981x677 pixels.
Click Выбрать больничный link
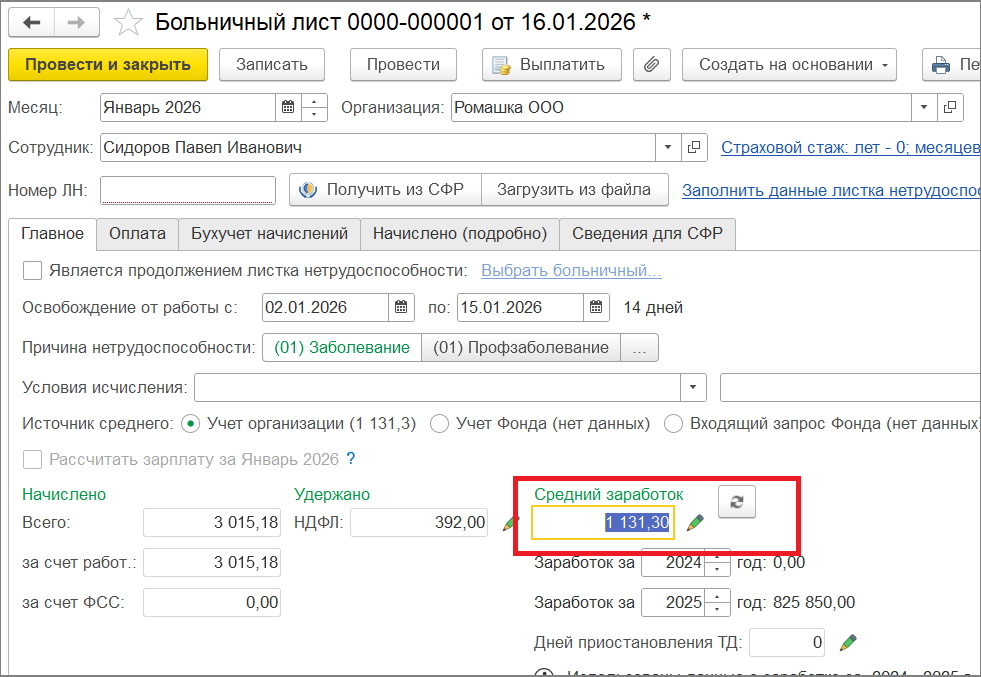click(x=571, y=271)
